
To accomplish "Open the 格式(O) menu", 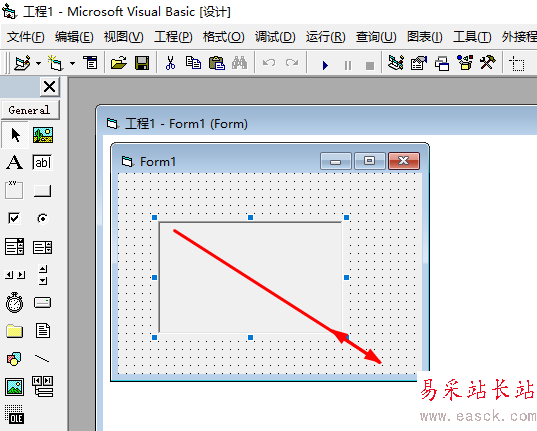I will 224,37.
